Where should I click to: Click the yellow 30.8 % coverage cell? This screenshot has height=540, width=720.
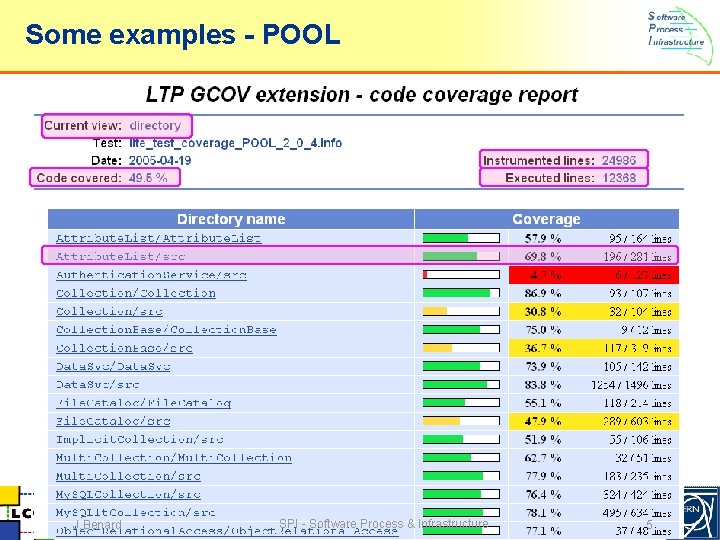tap(543, 311)
